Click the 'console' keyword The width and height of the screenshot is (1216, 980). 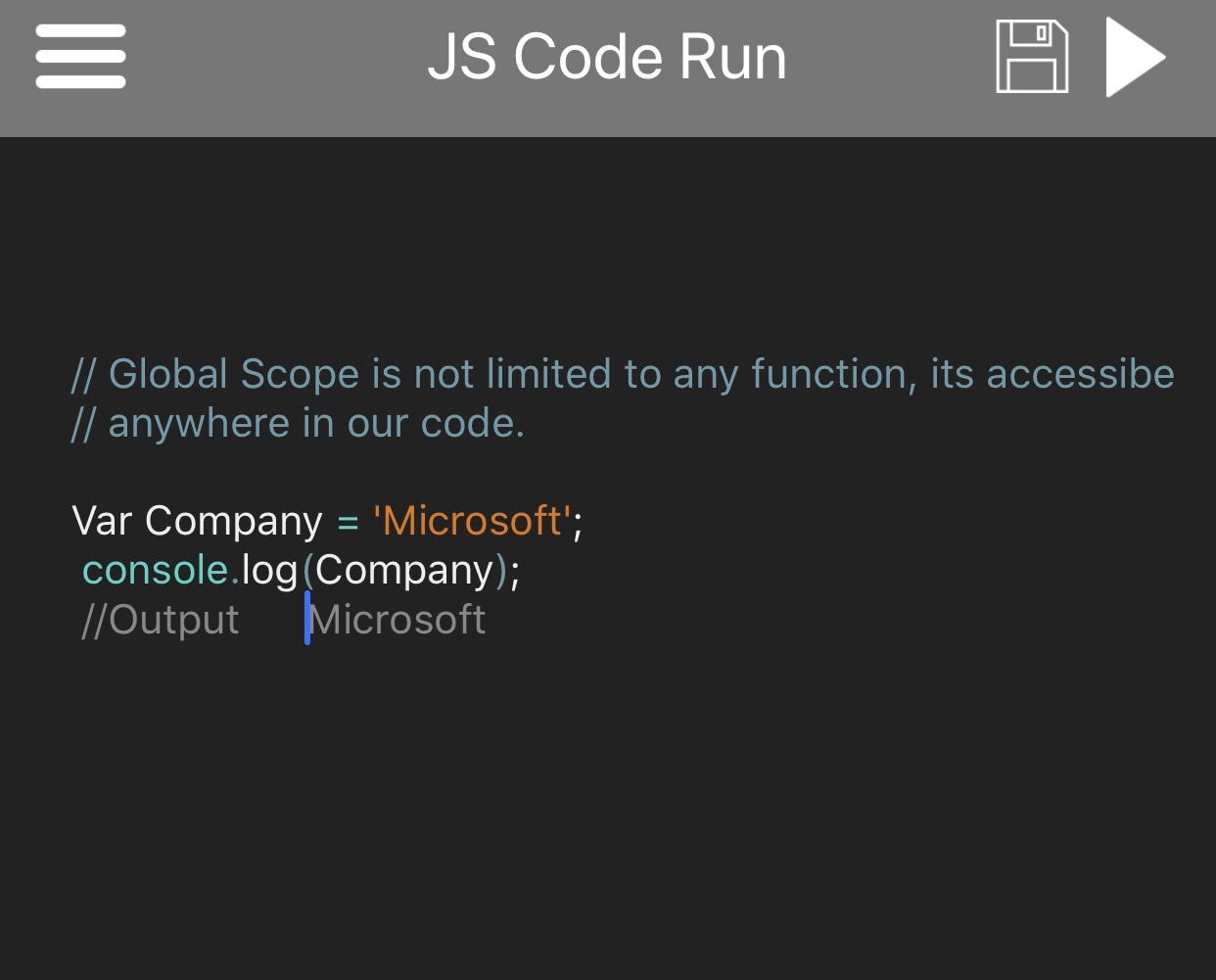pos(155,570)
